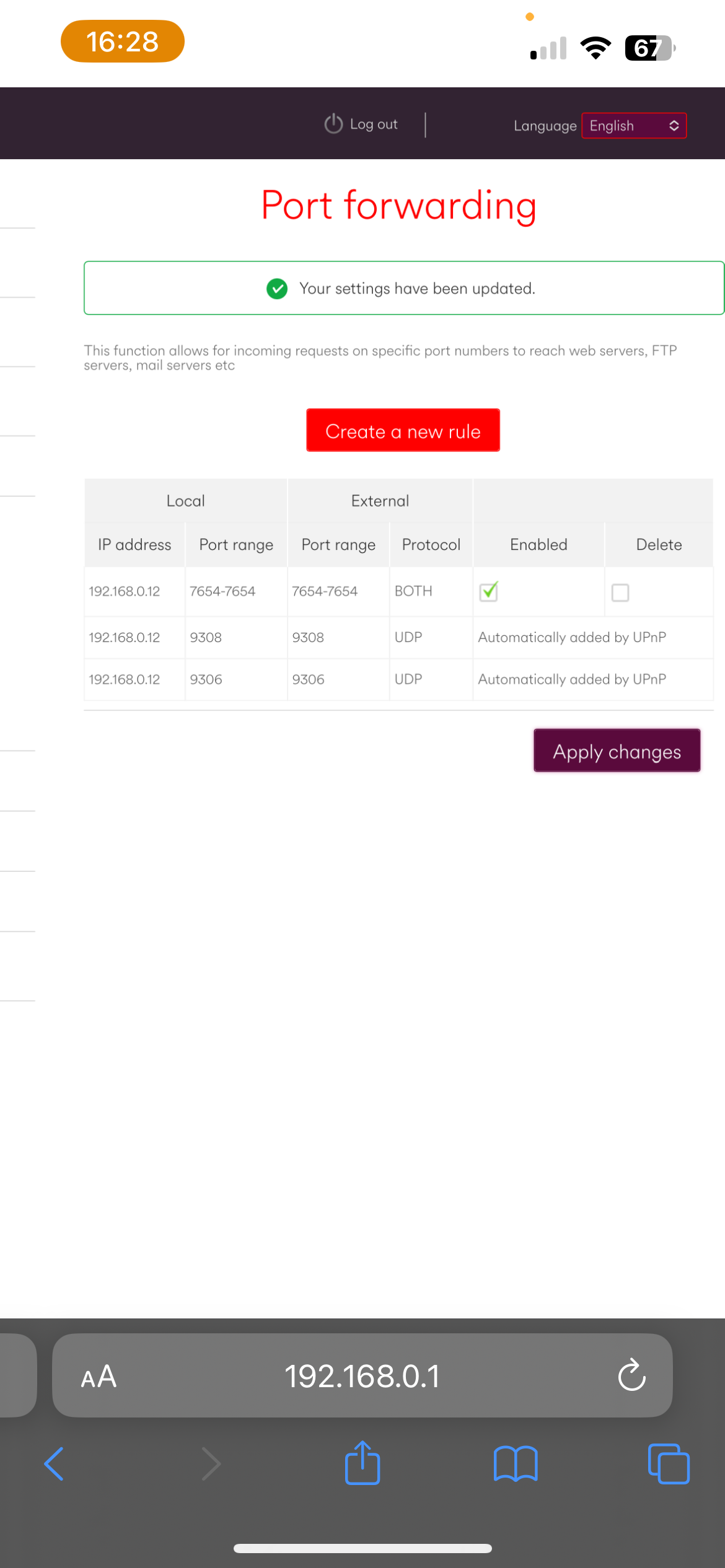
Task: Toggle Enabled checkbox for the 7654-7654 rule
Action: pyautogui.click(x=489, y=591)
